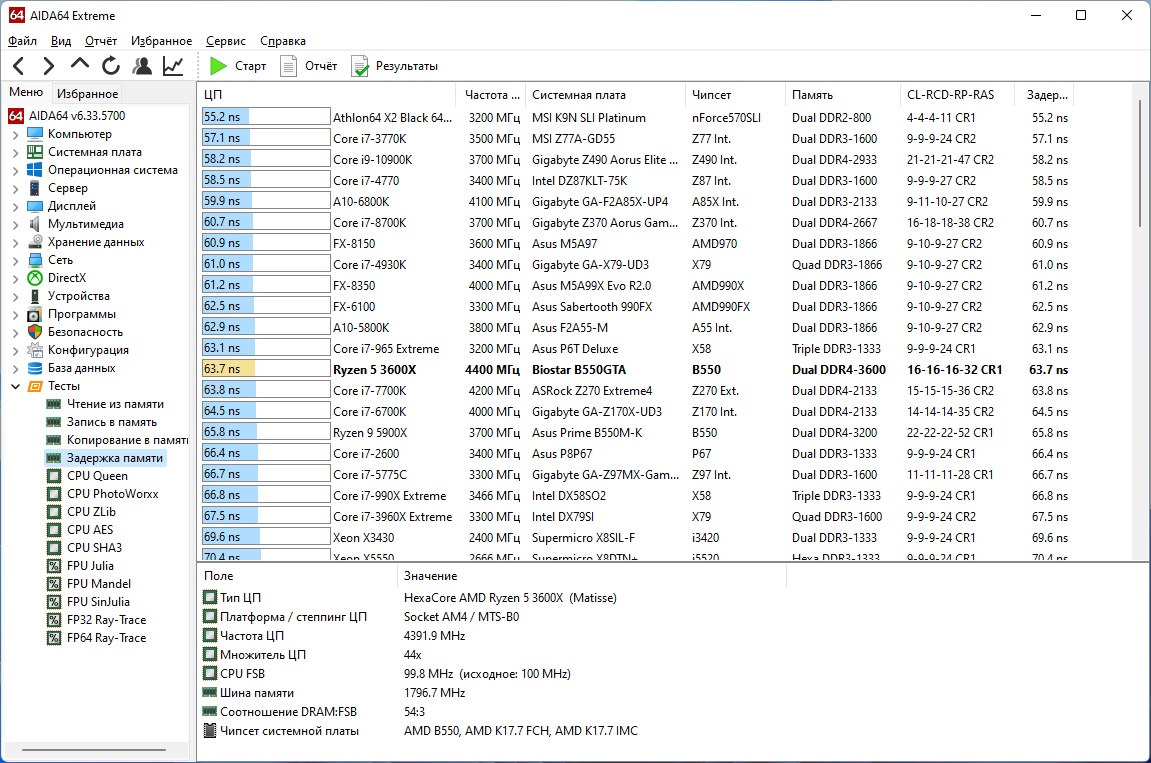Expand the Дисплей tree node
Screen dimensions: 1151x763
[15, 206]
